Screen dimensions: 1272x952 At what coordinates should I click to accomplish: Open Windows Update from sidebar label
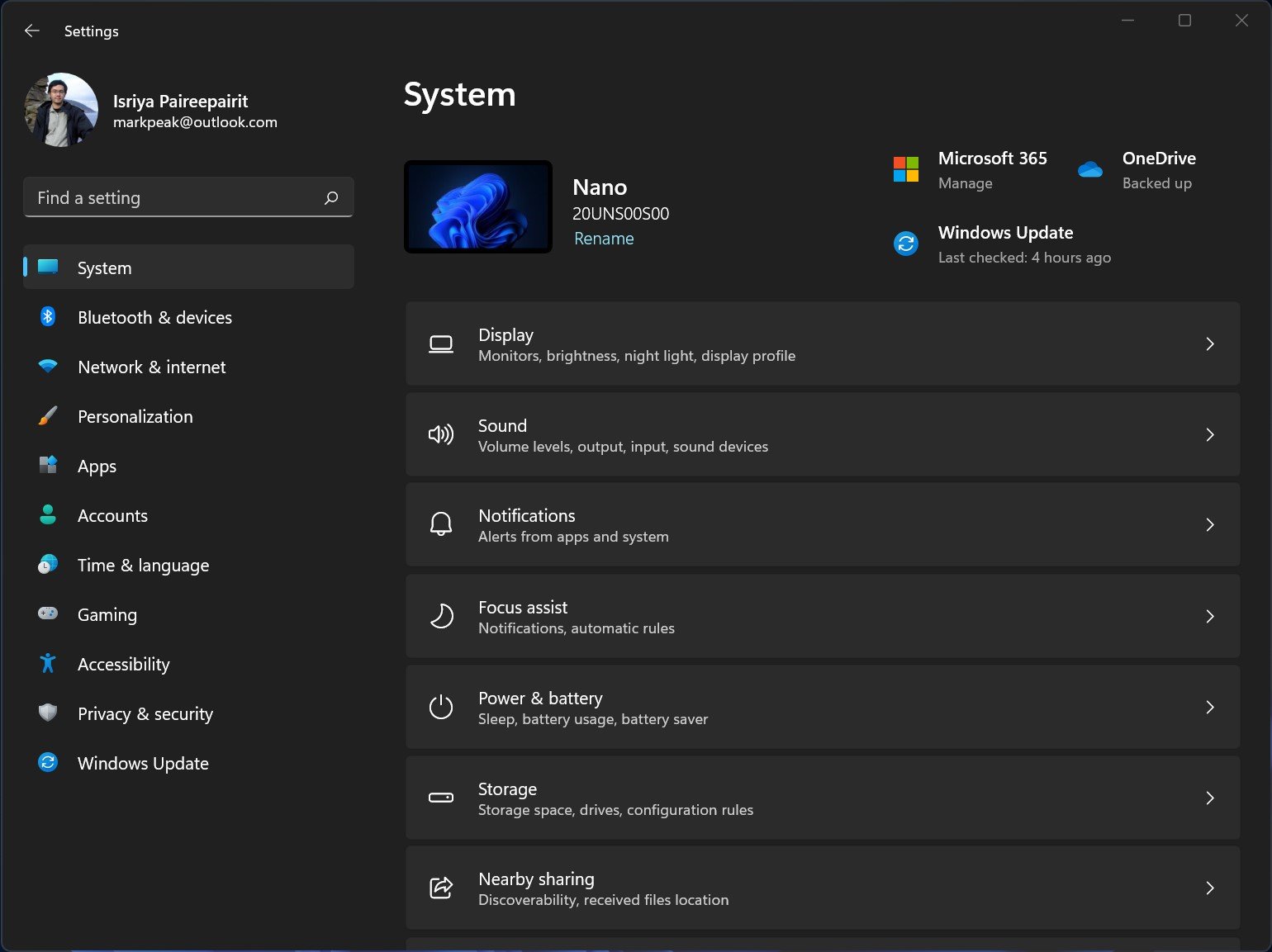[143, 764]
